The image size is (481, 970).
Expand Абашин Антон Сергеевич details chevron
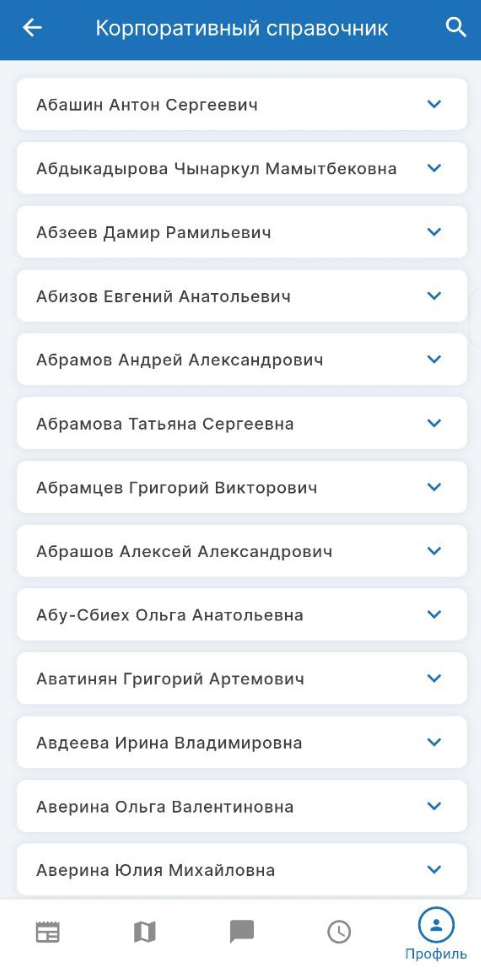435,104
